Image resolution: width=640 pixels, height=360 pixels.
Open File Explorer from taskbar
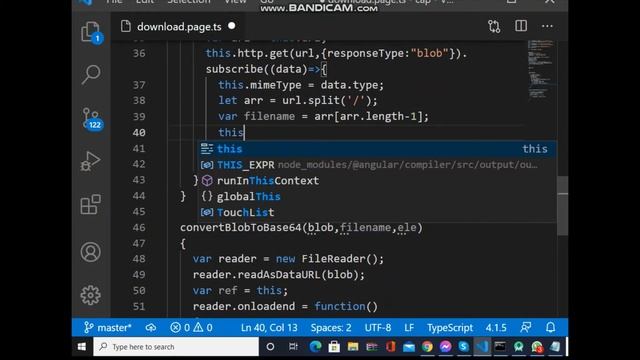tap(353, 347)
